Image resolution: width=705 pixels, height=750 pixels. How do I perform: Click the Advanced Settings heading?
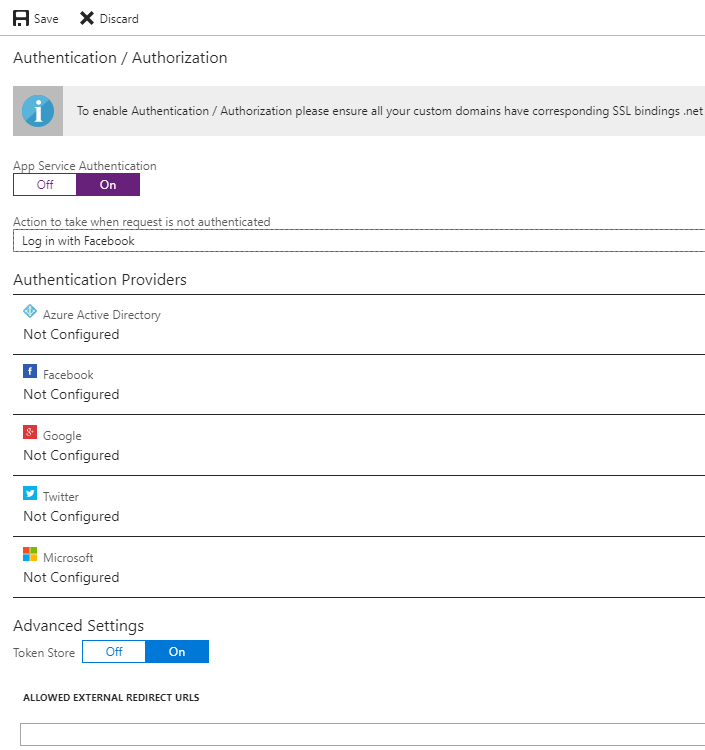(x=78, y=626)
